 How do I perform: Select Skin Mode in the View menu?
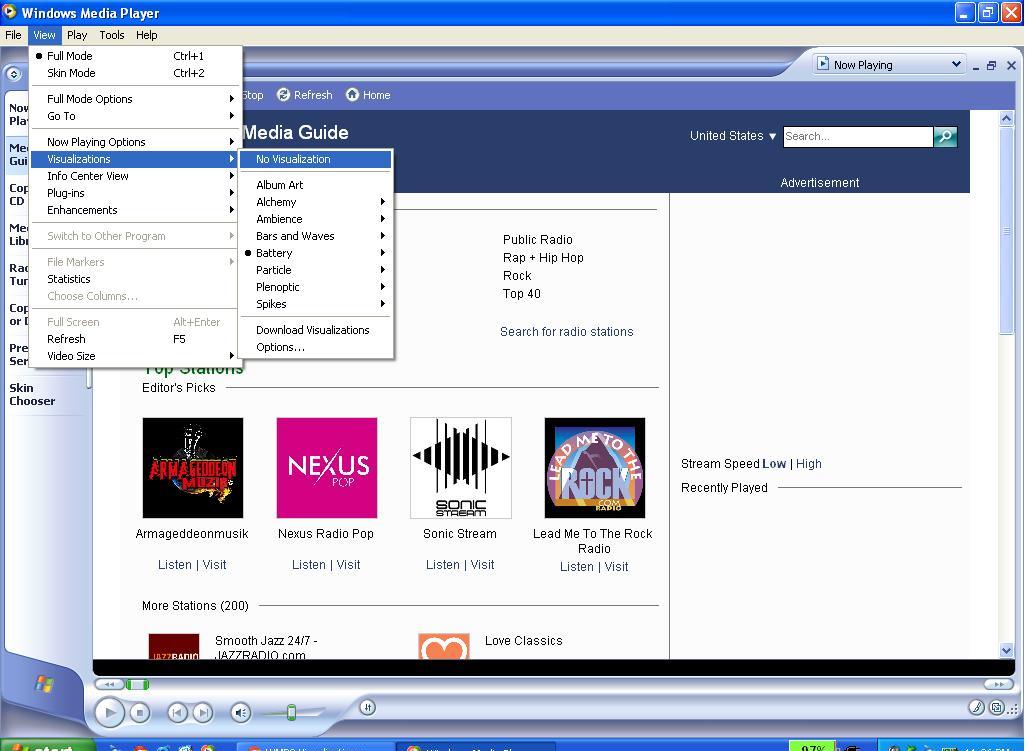(x=136, y=73)
